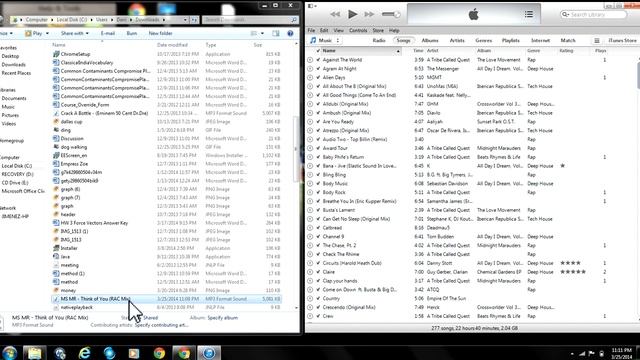Image resolution: width=640 pixels, height=360 pixels.
Task: Click the Windows Start button
Action: (x=9, y=353)
